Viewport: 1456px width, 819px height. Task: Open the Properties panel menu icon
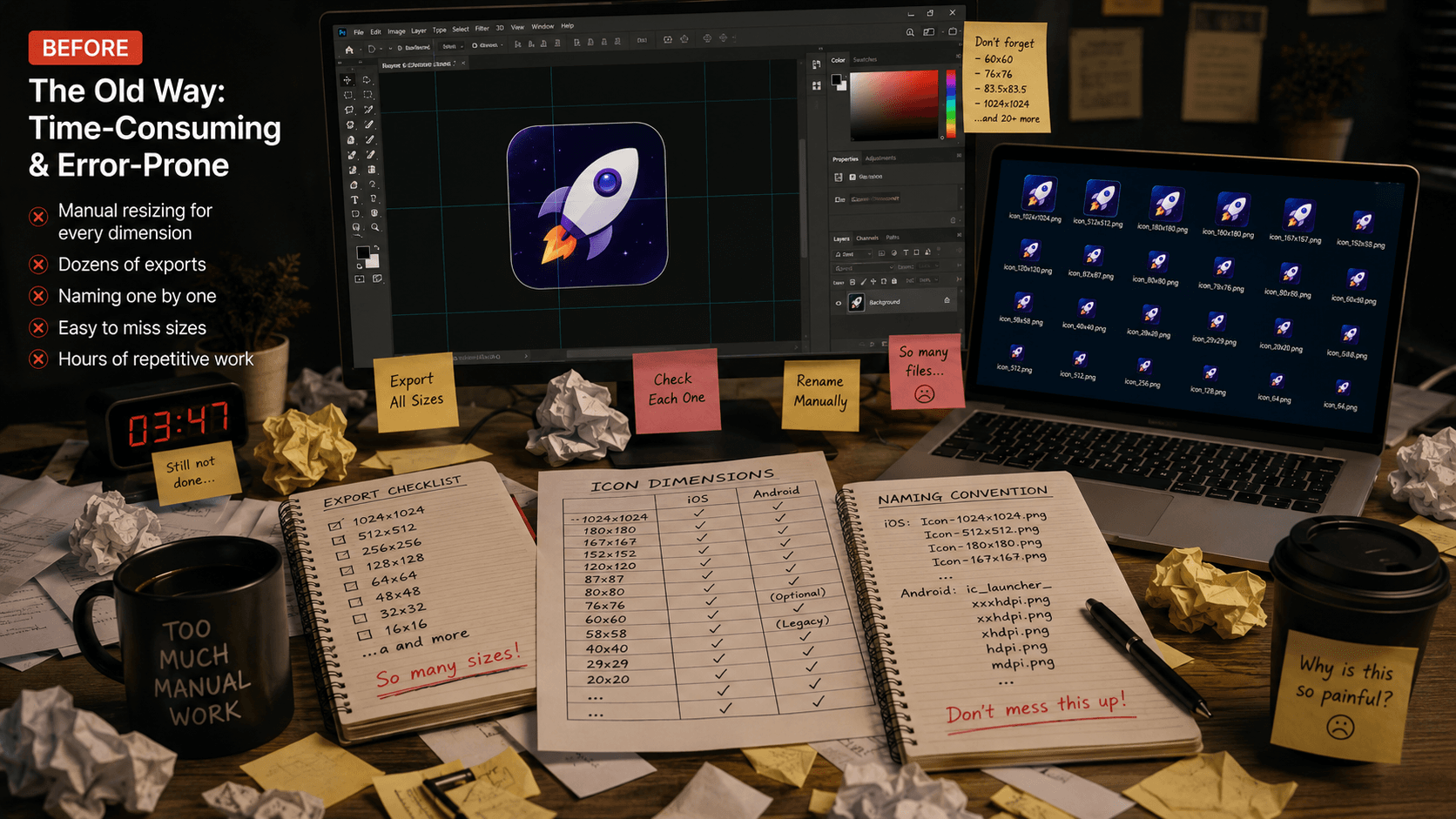coord(959,156)
